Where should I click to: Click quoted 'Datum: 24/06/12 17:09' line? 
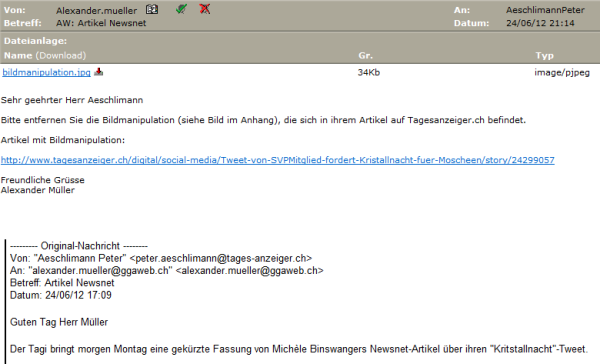pyautogui.click(x=60, y=295)
